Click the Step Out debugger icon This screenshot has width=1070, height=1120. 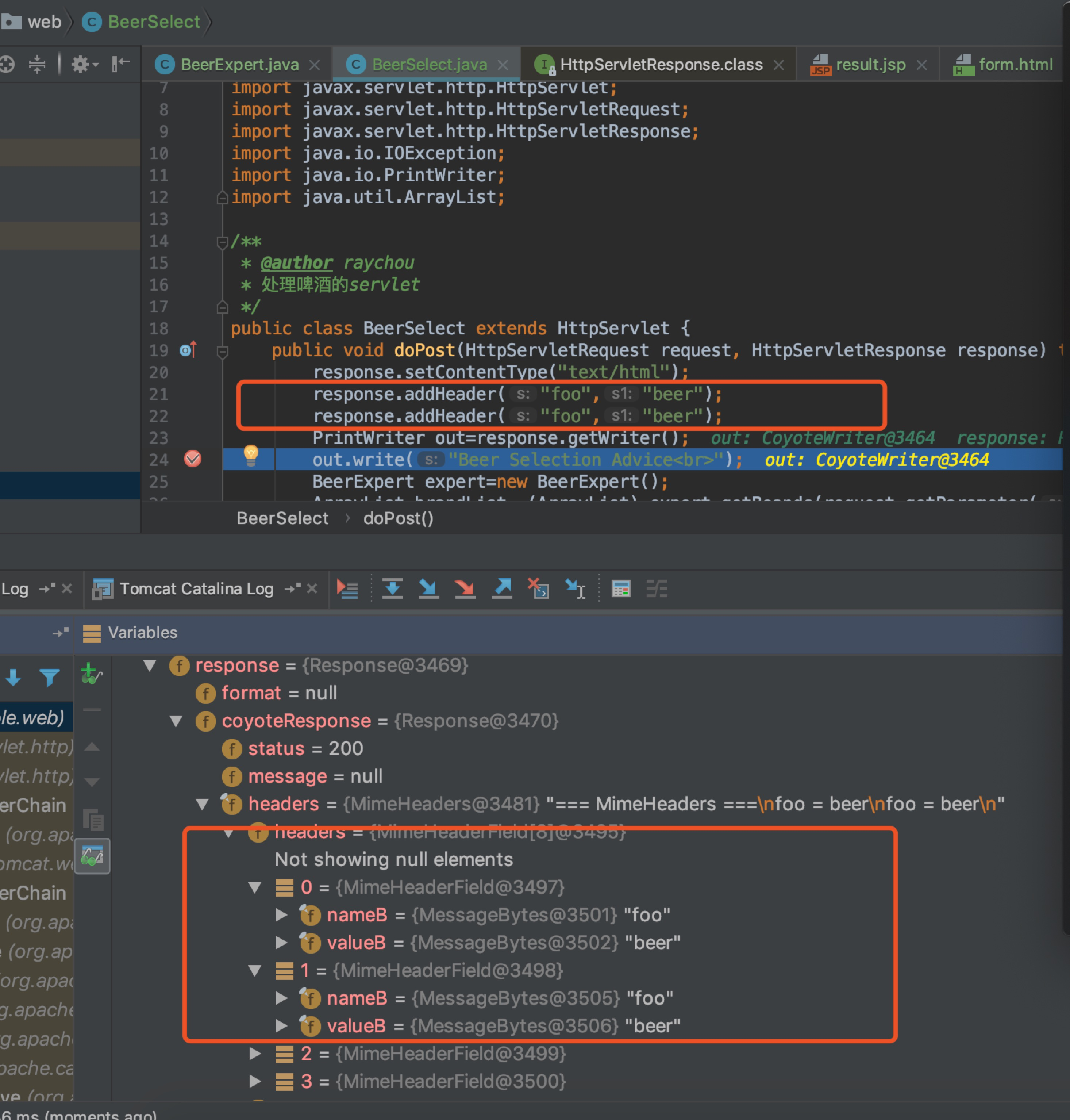click(x=502, y=588)
